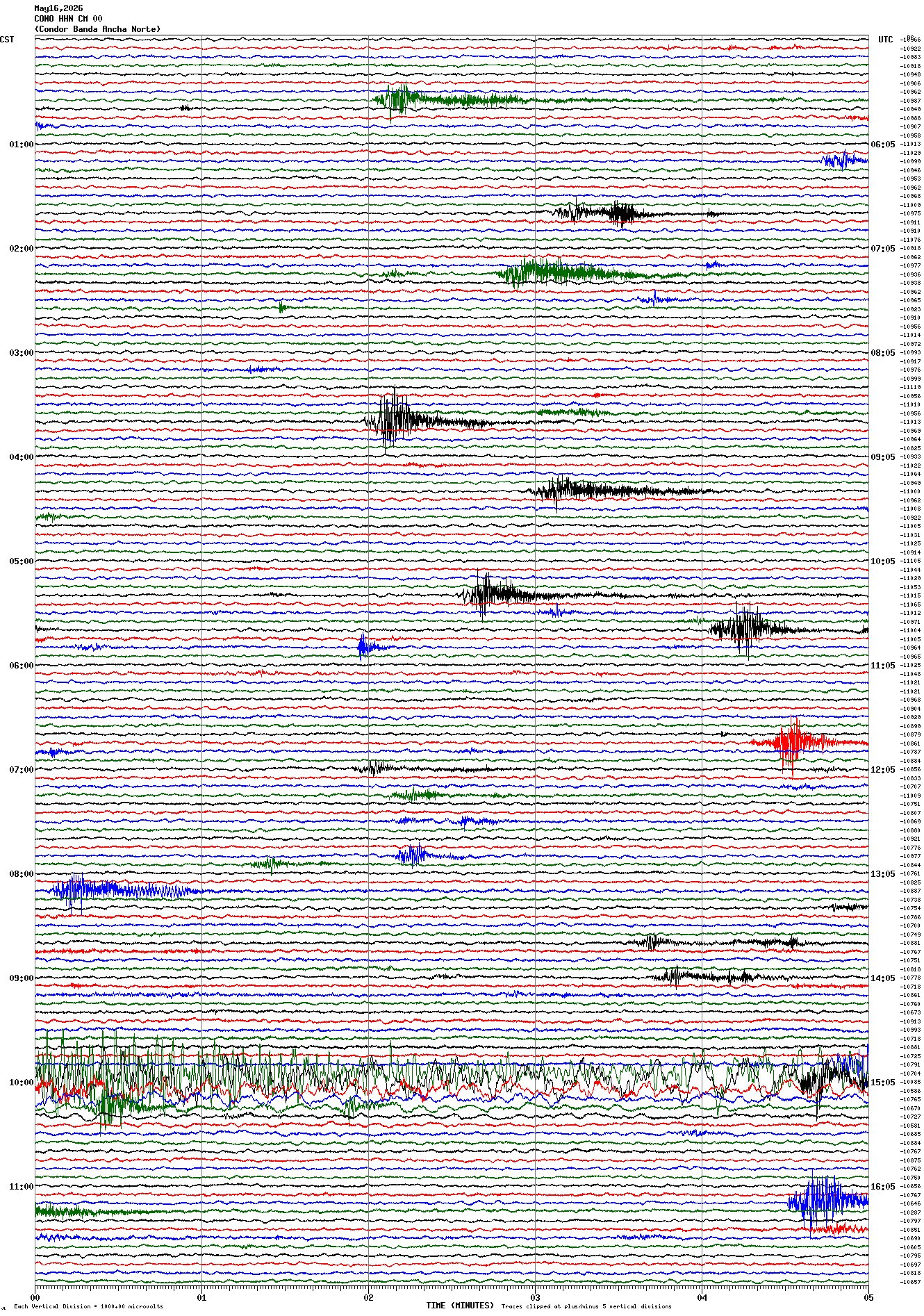
Task: Click the 09:05 UTC time label
Action: 883,457
